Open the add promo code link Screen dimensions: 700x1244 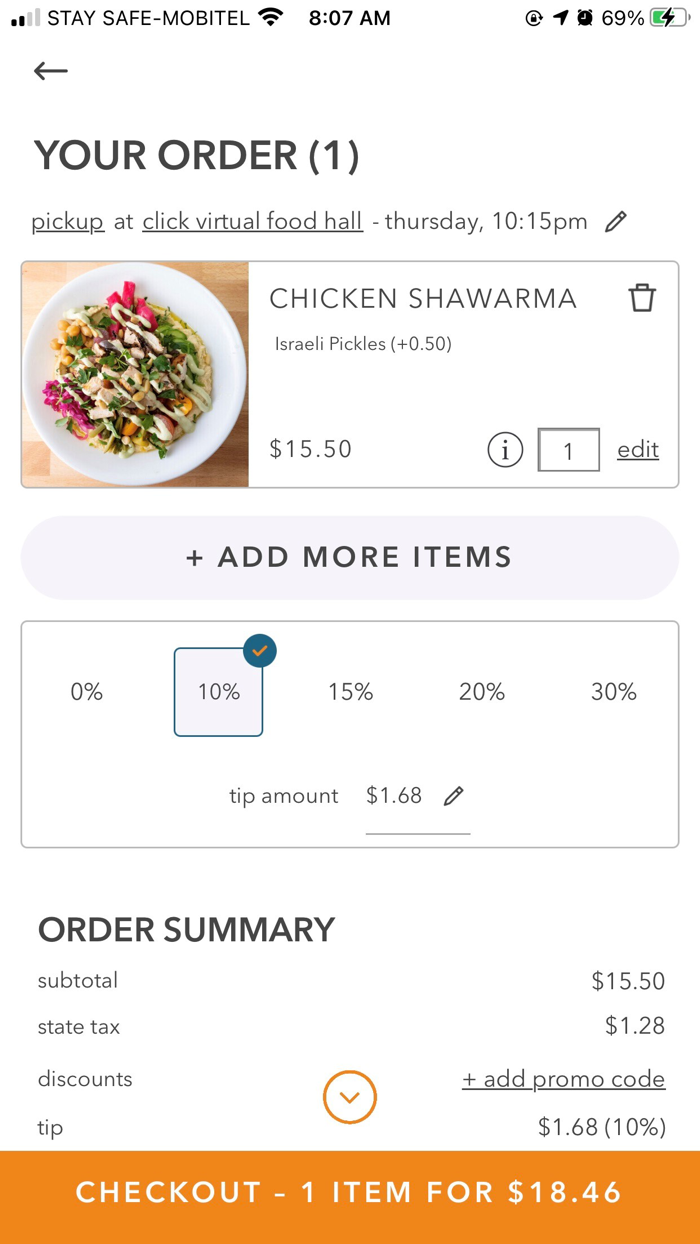click(x=564, y=1078)
